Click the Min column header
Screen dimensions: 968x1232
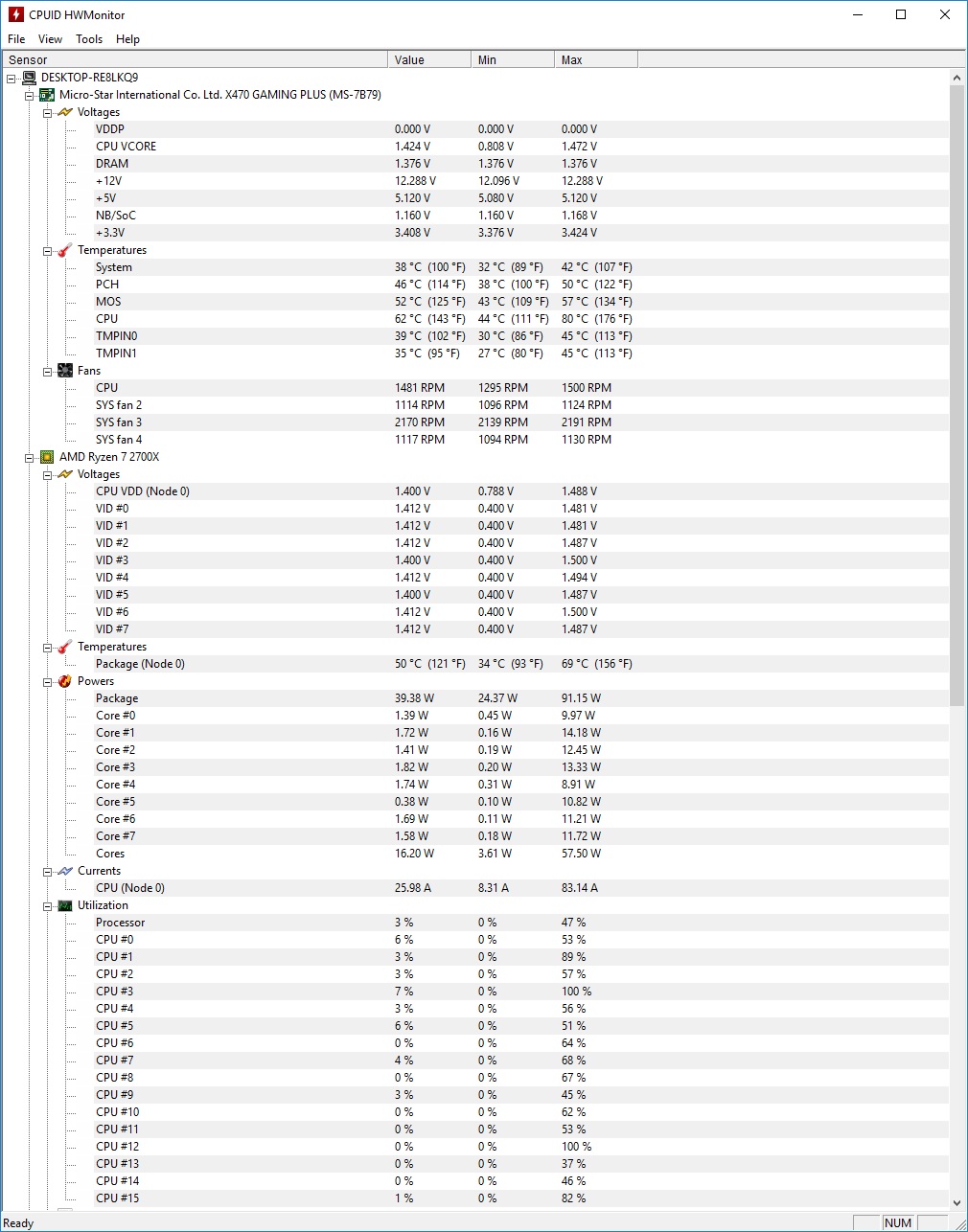coord(513,59)
